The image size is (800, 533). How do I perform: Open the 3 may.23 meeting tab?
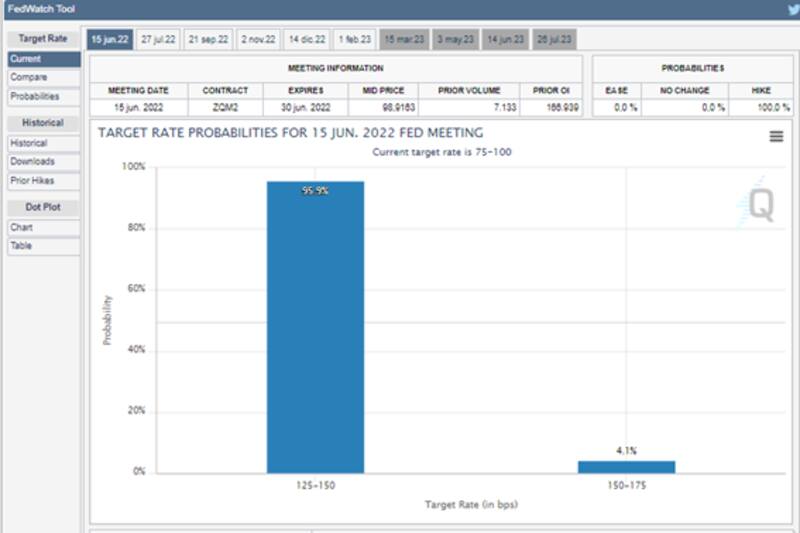(x=456, y=39)
